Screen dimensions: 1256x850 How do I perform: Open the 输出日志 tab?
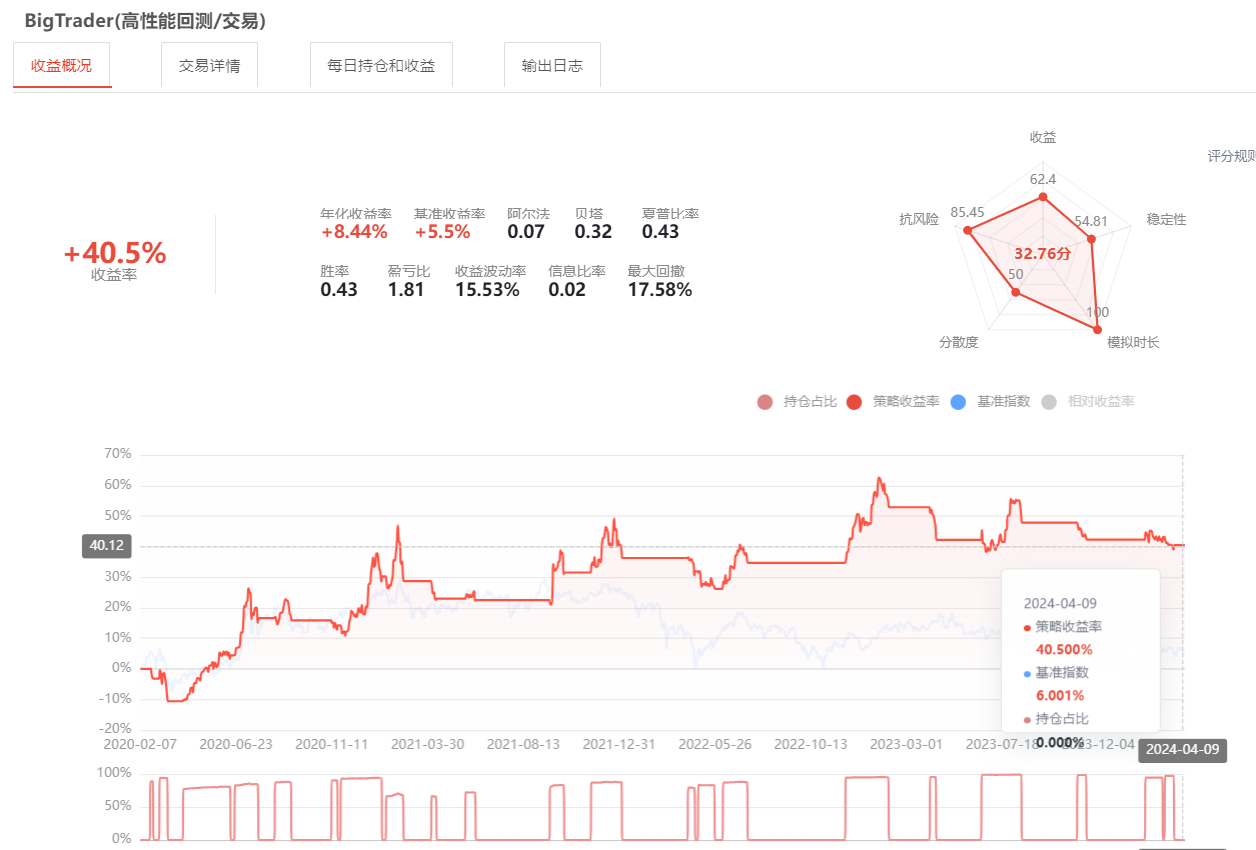[x=552, y=66]
